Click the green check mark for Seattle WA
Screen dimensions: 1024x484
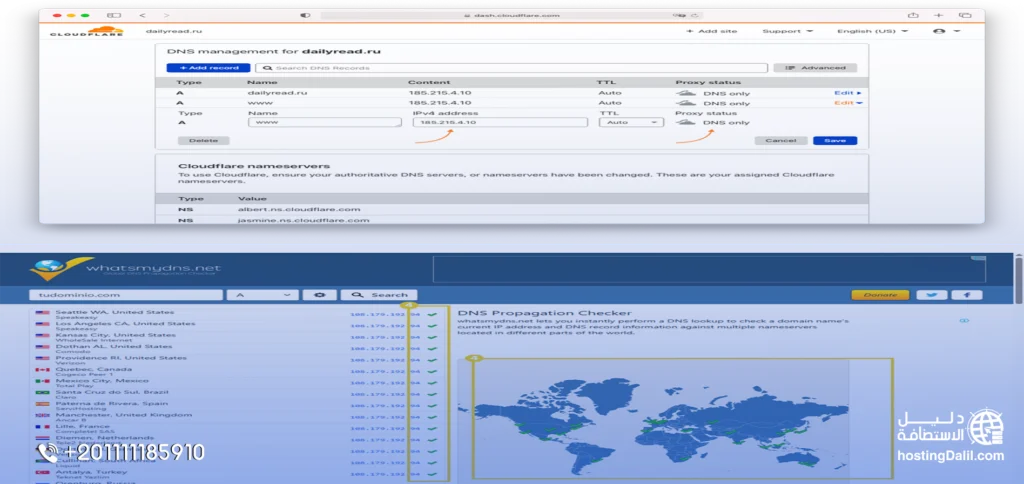click(432, 314)
